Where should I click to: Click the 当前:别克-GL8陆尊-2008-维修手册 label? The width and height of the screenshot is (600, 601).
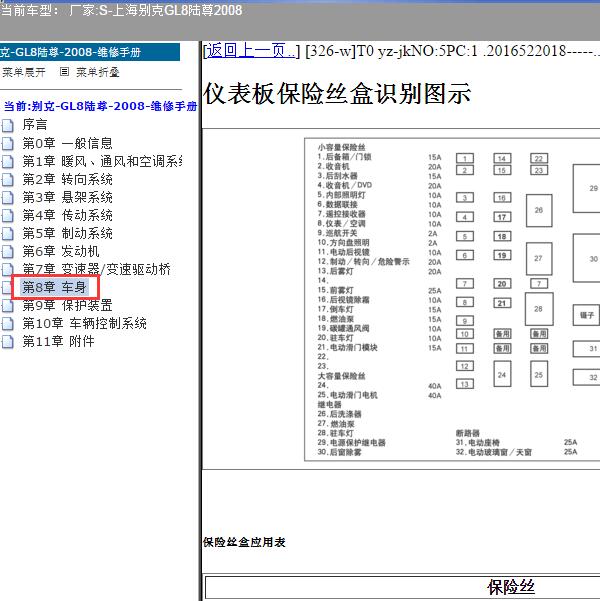coord(100,106)
